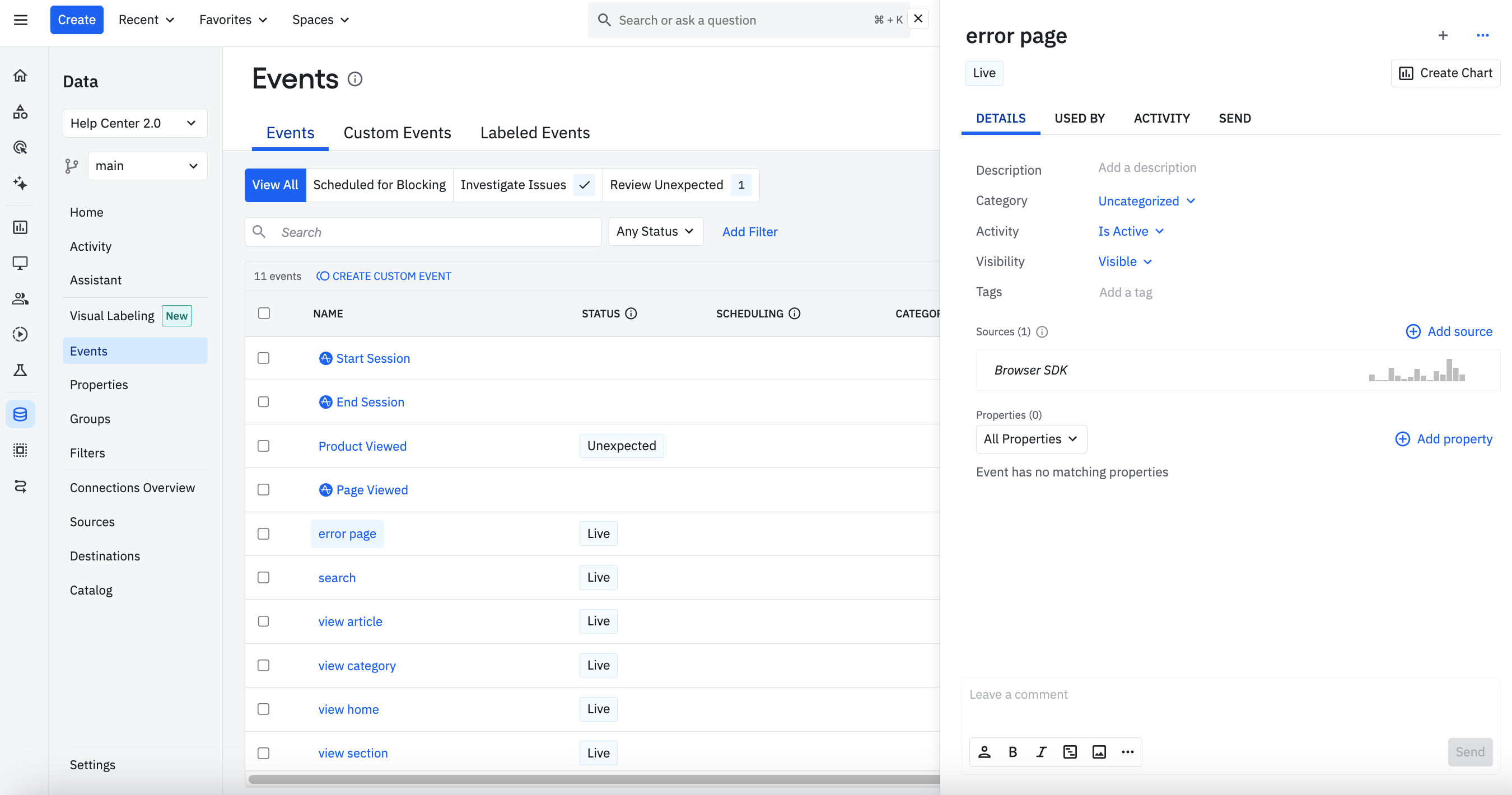Click the italic formatting icon
This screenshot has height=795, width=1512.
click(x=1041, y=752)
